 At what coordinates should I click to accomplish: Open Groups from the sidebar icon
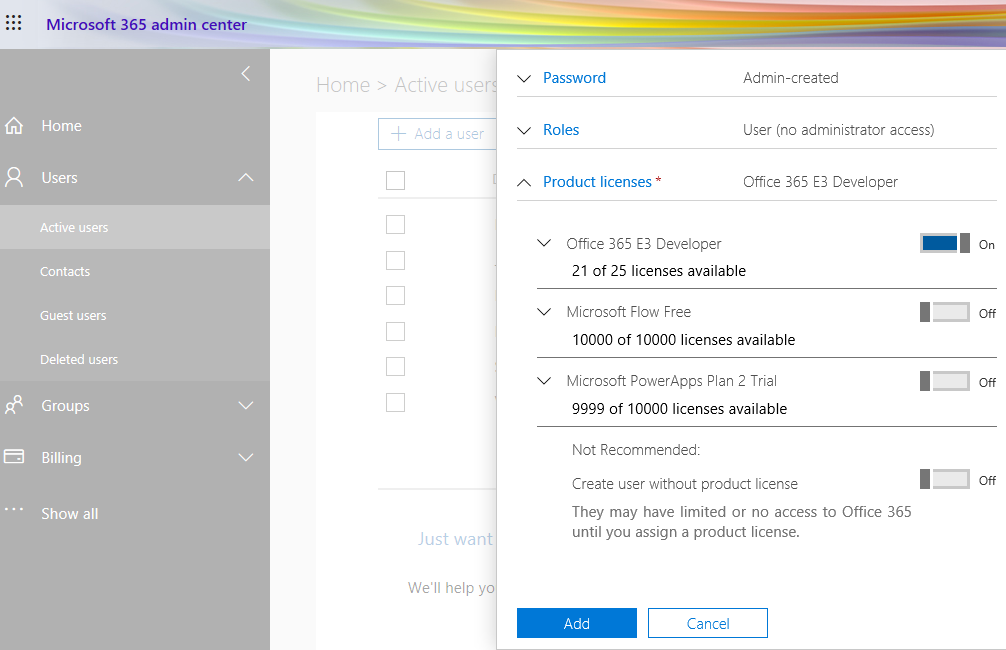[x=14, y=405]
